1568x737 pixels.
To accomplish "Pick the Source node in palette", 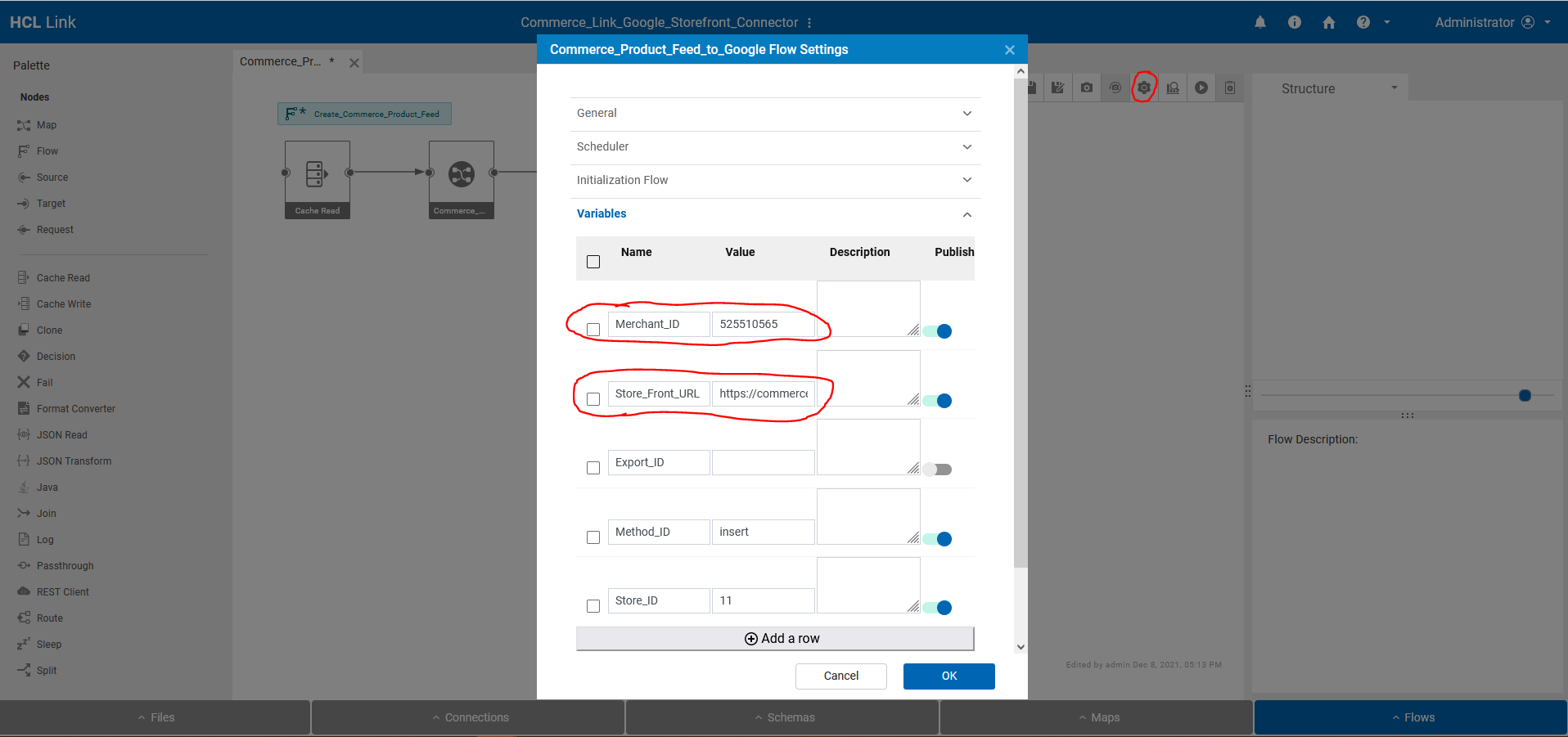I will click(x=43, y=178).
